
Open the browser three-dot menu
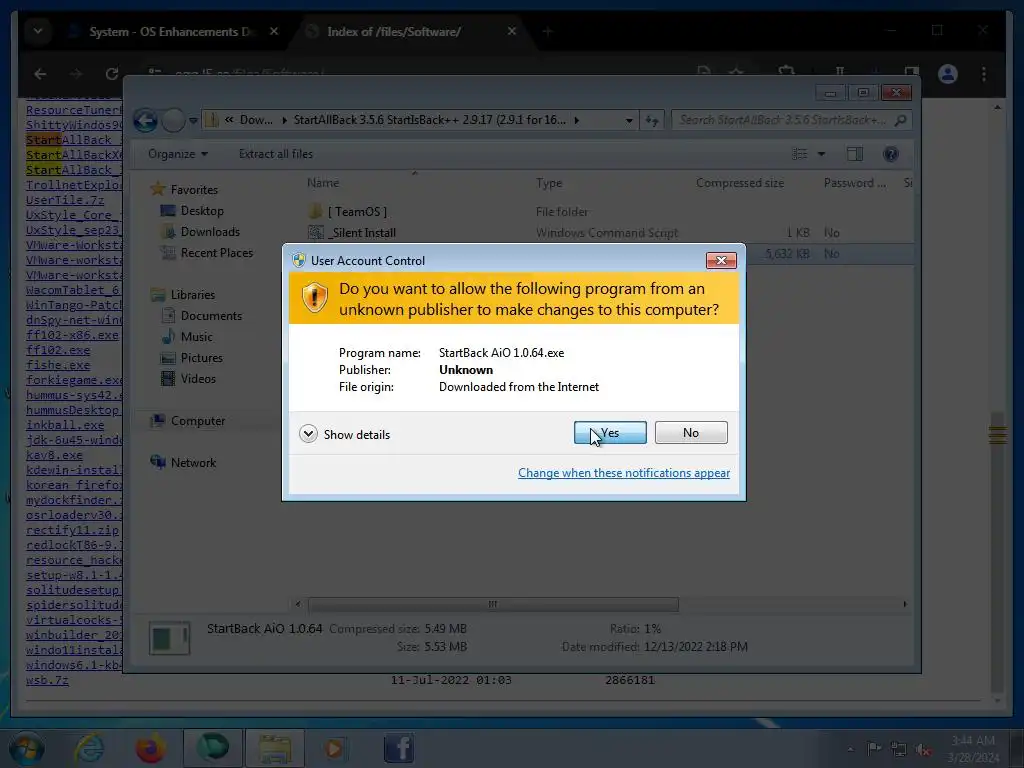coord(984,74)
